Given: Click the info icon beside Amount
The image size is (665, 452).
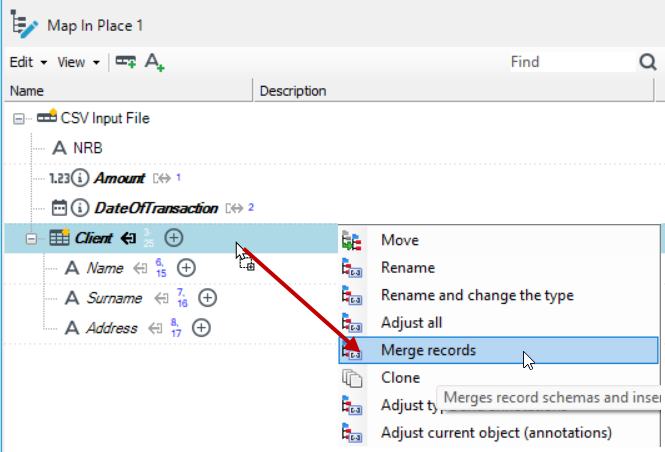Looking at the screenshot, I should 80,178.
